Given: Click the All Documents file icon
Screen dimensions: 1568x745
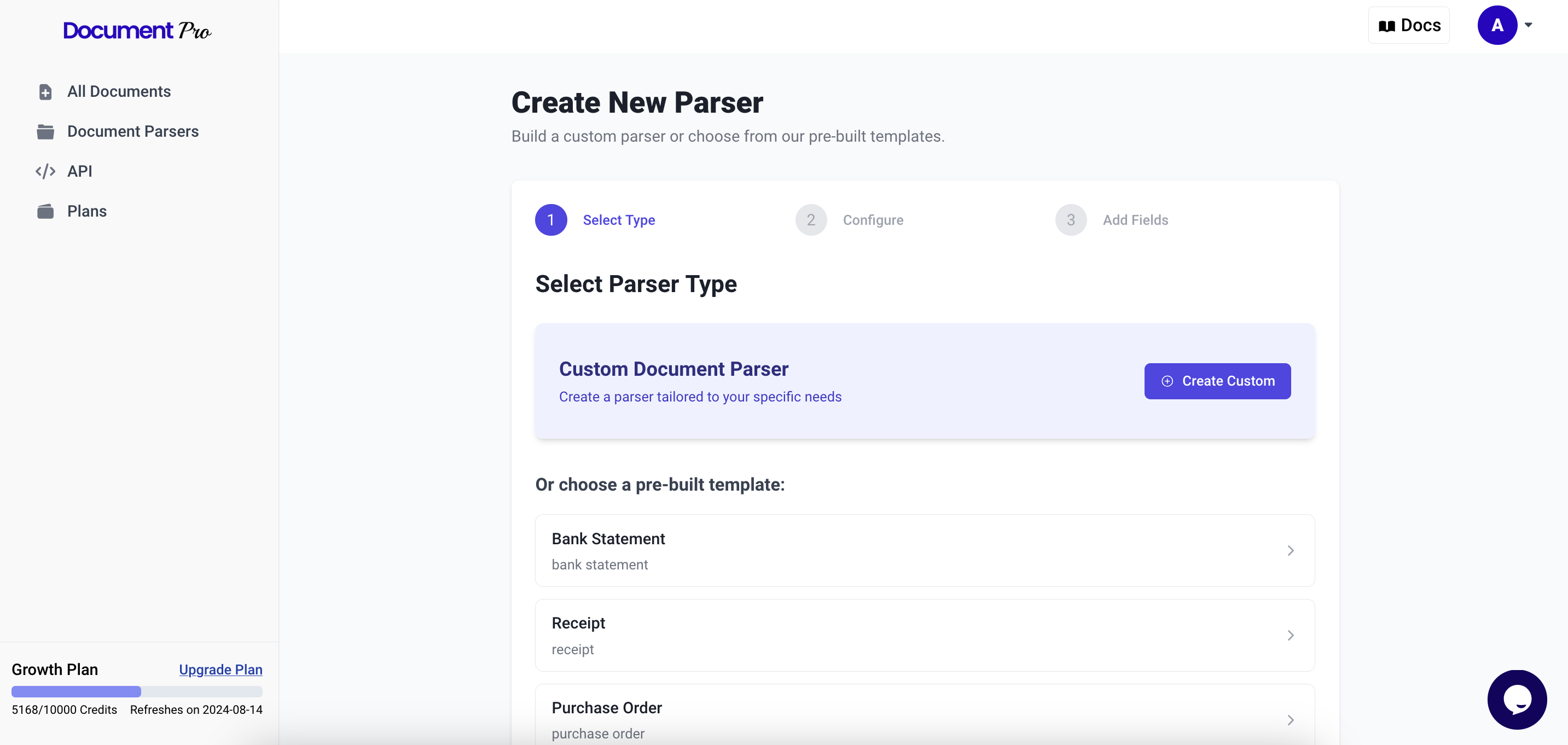Looking at the screenshot, I should (x=45, y=92).
